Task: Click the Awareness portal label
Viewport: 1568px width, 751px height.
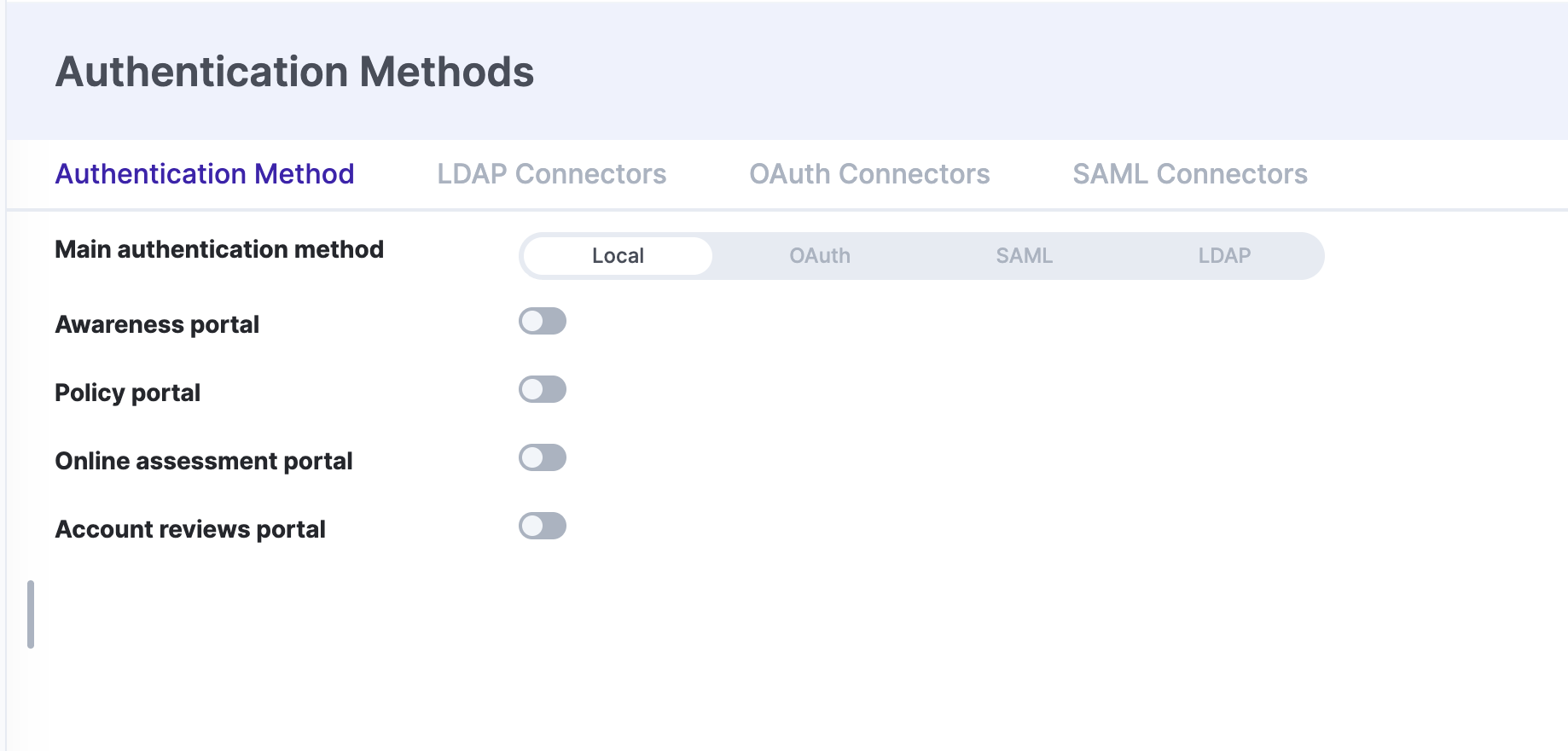Action: point(157,324)
